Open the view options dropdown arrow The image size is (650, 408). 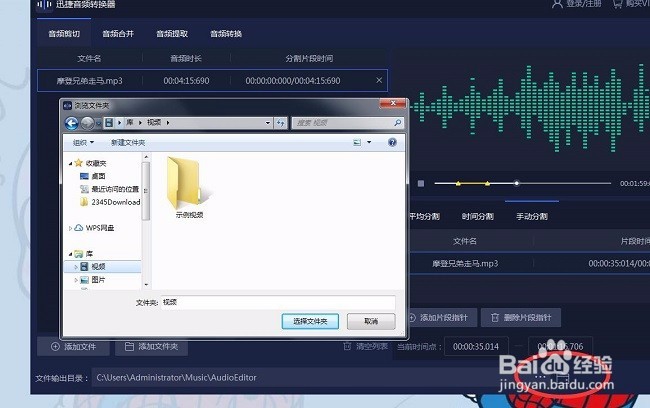(369, 143)
